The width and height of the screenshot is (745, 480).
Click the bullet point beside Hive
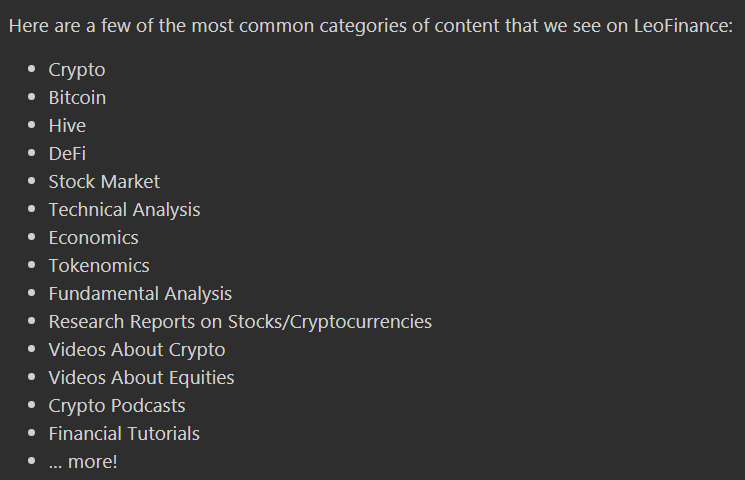tap(32, 125)
